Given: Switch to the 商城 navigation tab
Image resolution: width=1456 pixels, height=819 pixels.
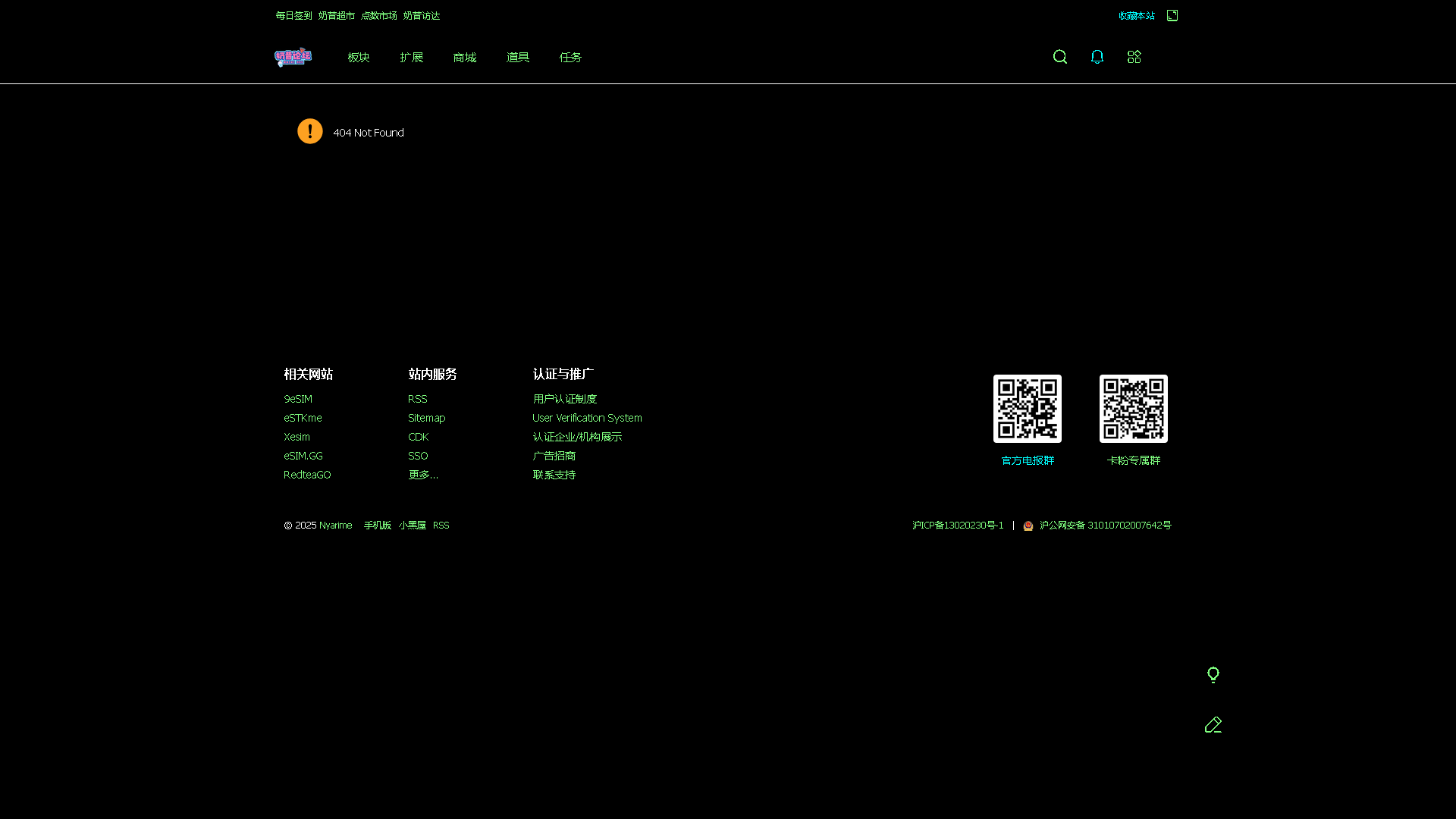Looking at the screenshot, I should (x=464, y=57).
